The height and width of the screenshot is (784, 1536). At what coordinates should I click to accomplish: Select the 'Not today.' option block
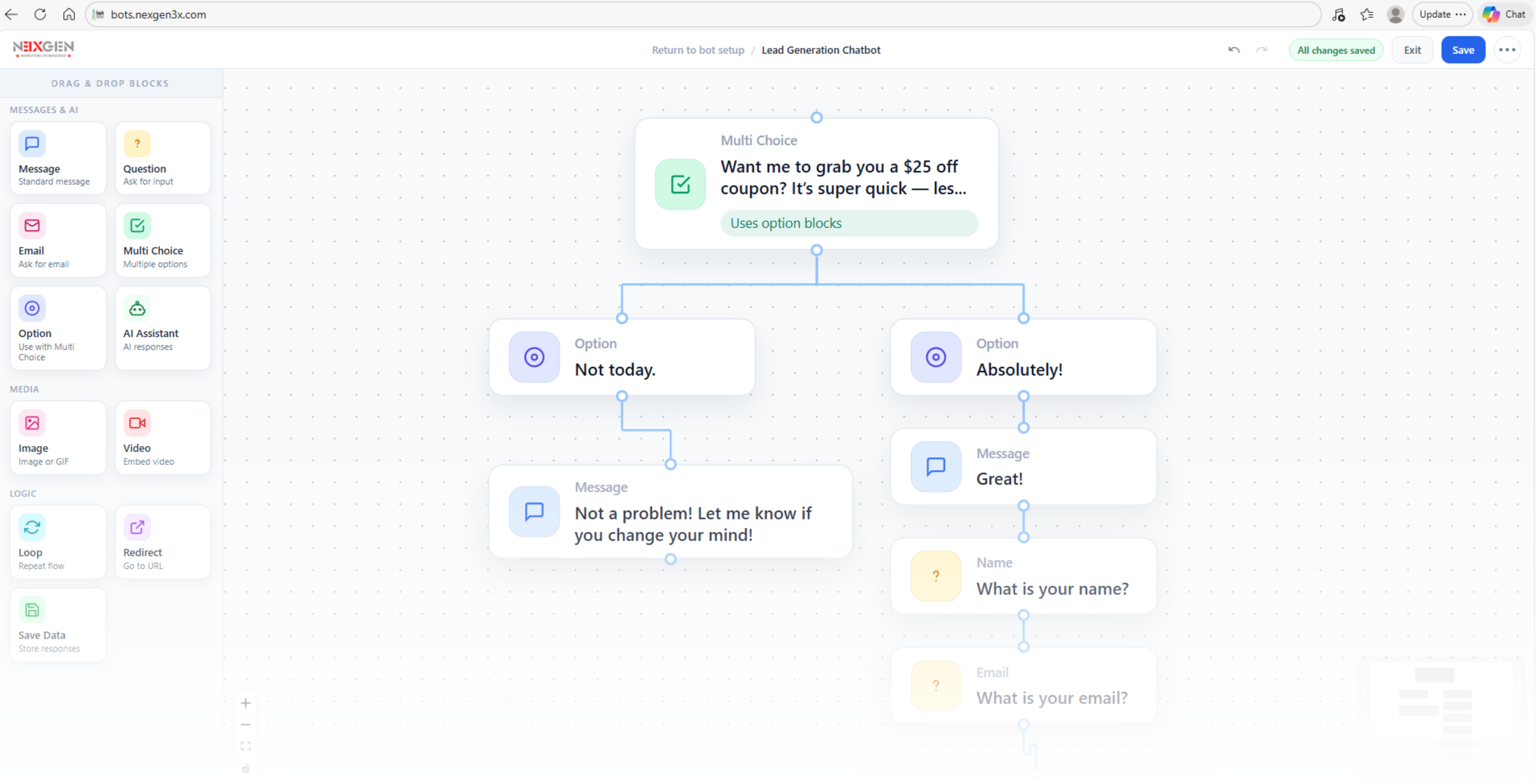(621, 358)
